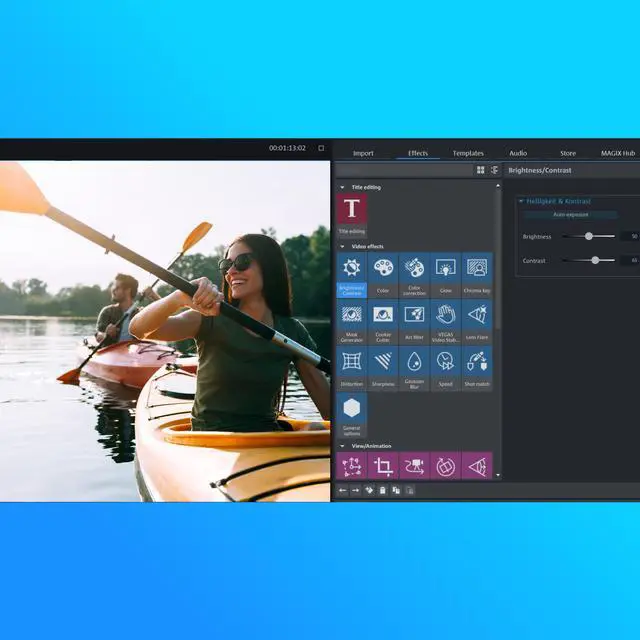Switch to tree list view
This screenshot has width=640, height=640.
(495, 170)
